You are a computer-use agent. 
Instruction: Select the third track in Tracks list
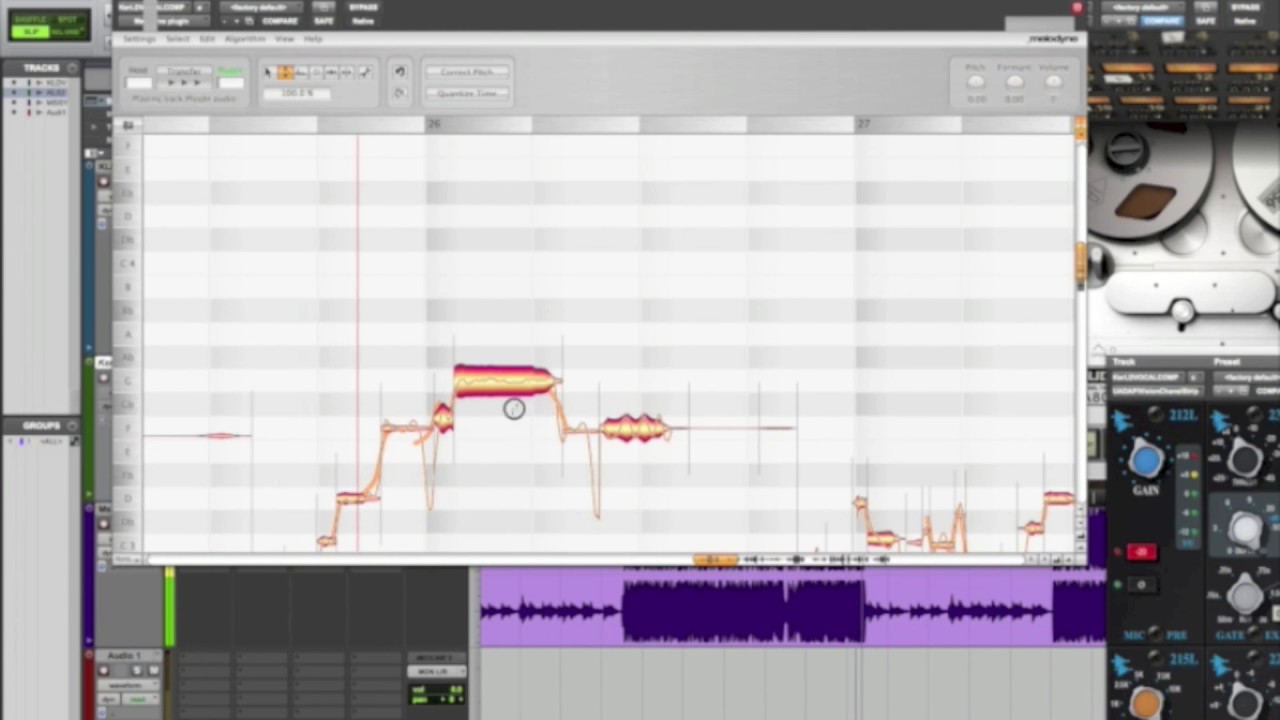55,102
